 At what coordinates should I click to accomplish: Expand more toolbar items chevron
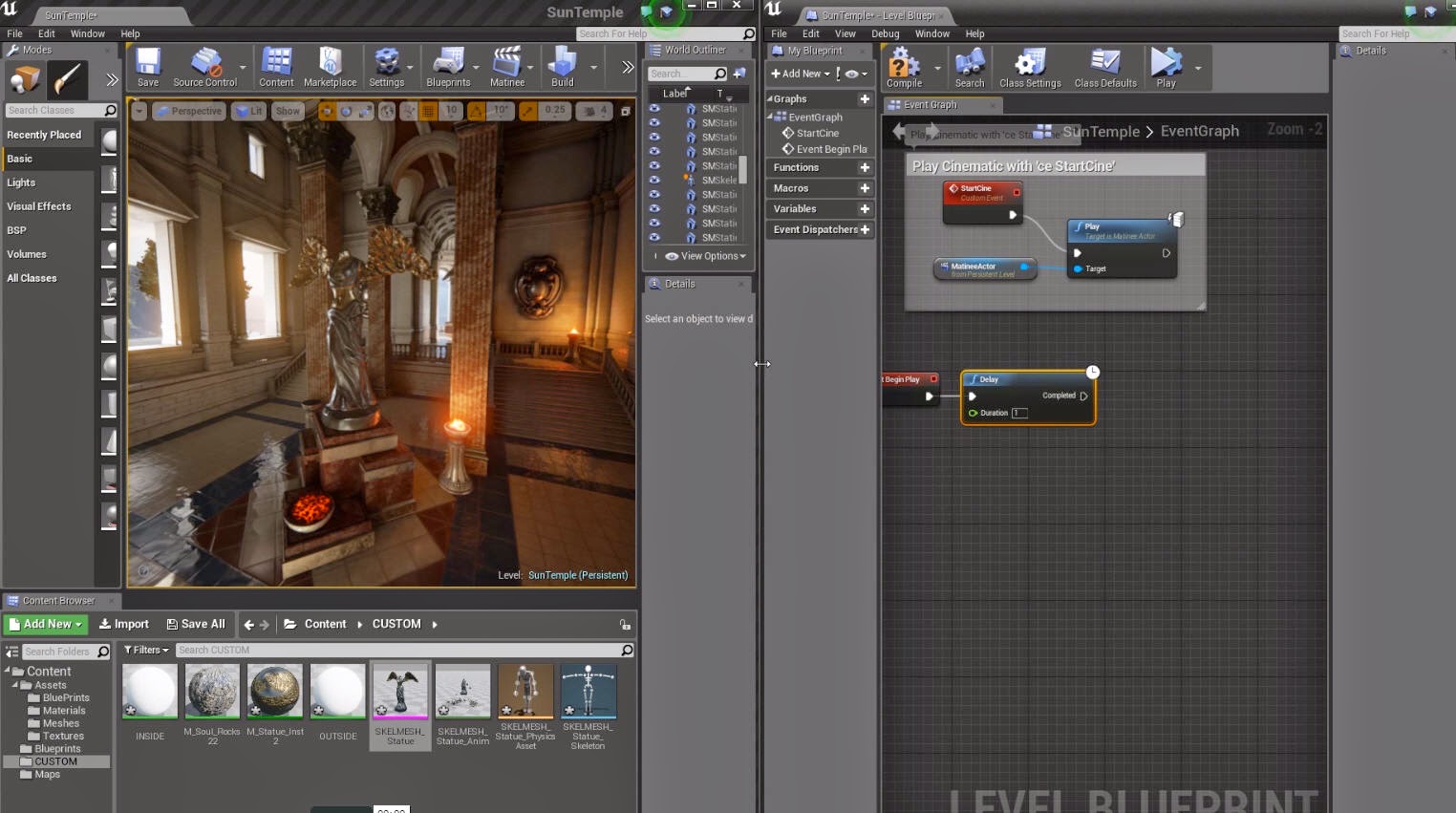click(627, 67)
